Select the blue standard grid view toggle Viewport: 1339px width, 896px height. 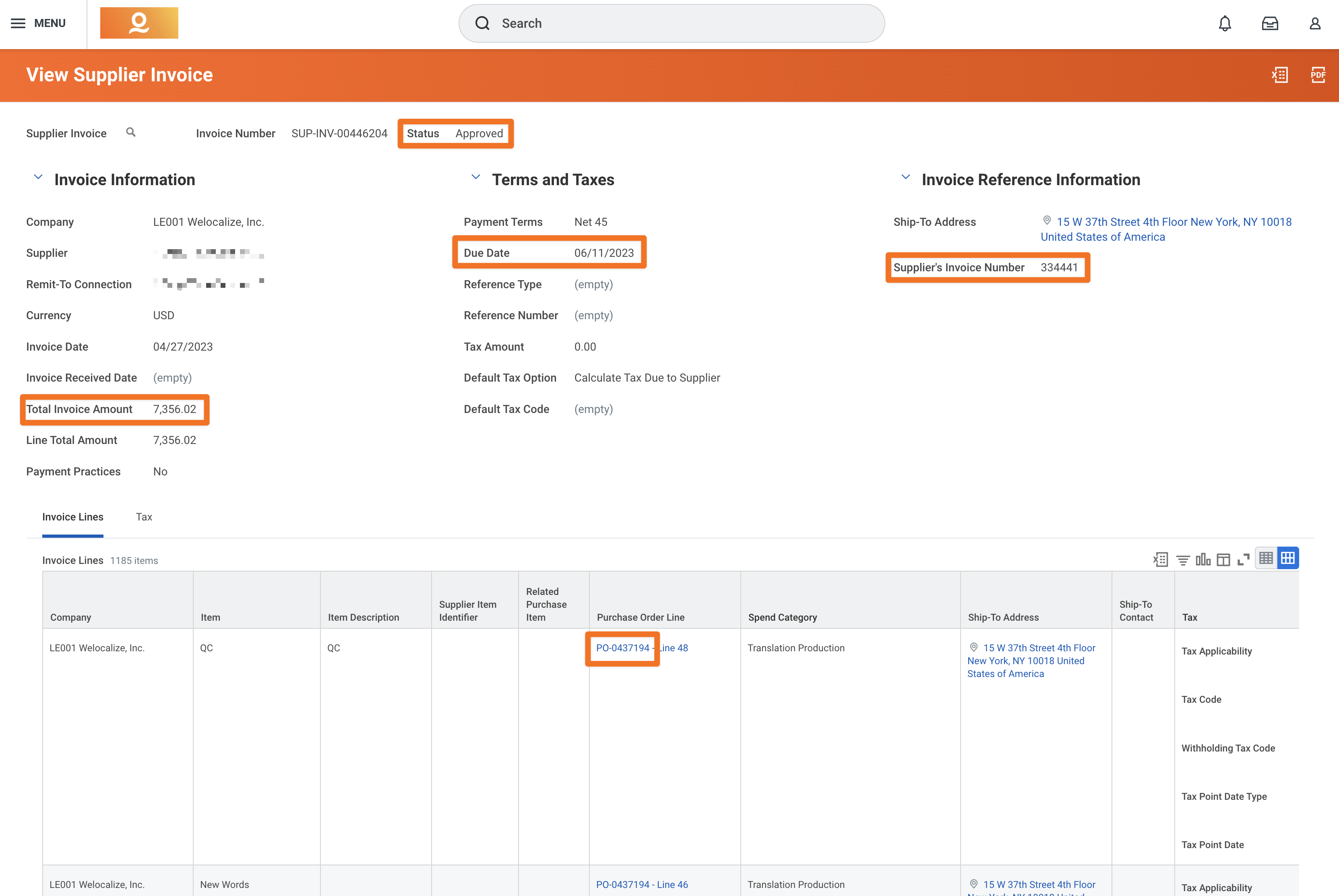(x=1287, y=558)
